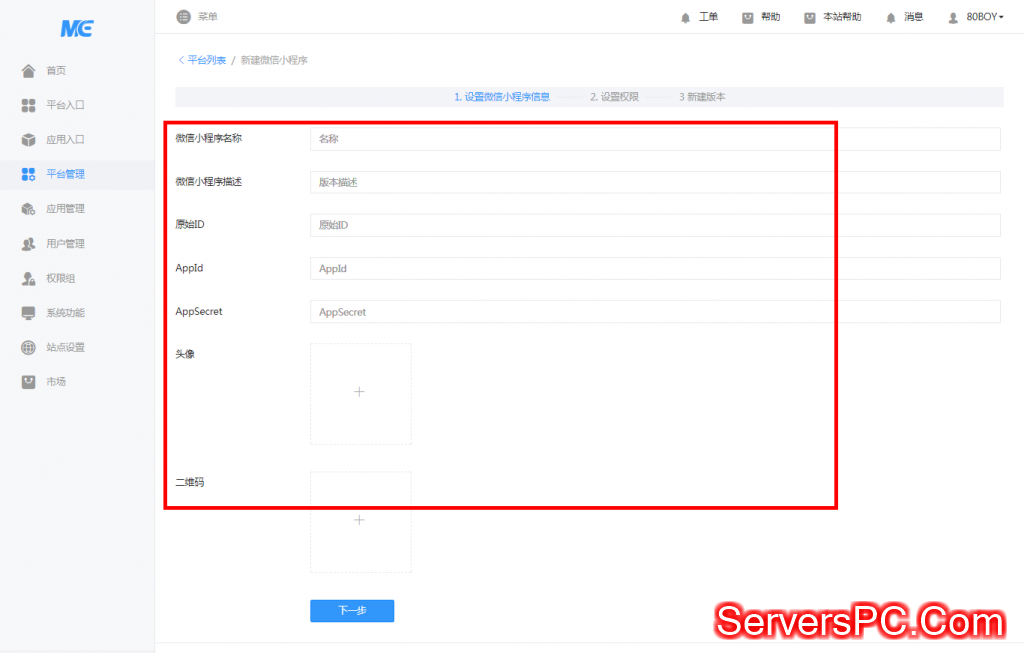Click the 应用入口 cube icon

pyautogui.click(x=28, y=140)
